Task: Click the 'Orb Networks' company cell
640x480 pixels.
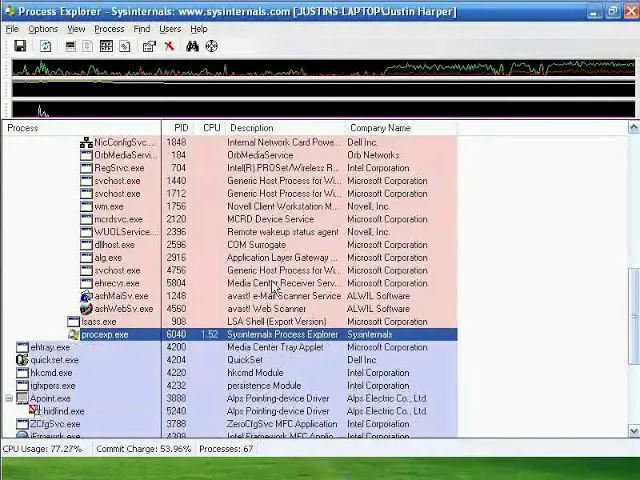Action: 373,155
